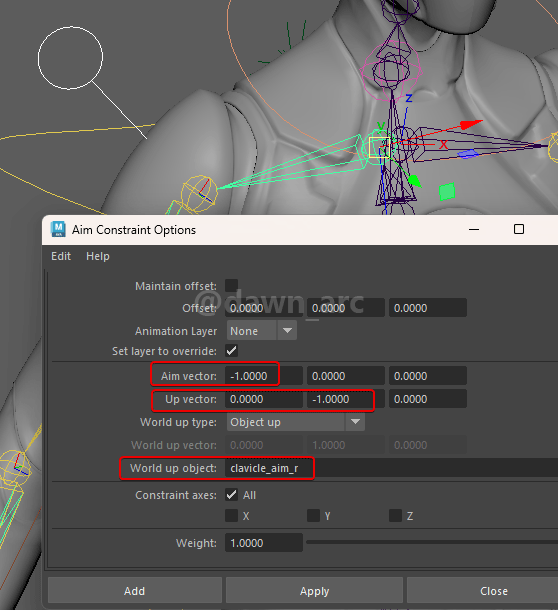Viewport: 558px width, 610px height.
Task: Select the white circle control in the viewport
Action: pyautogui.click(x=70, y=58)
